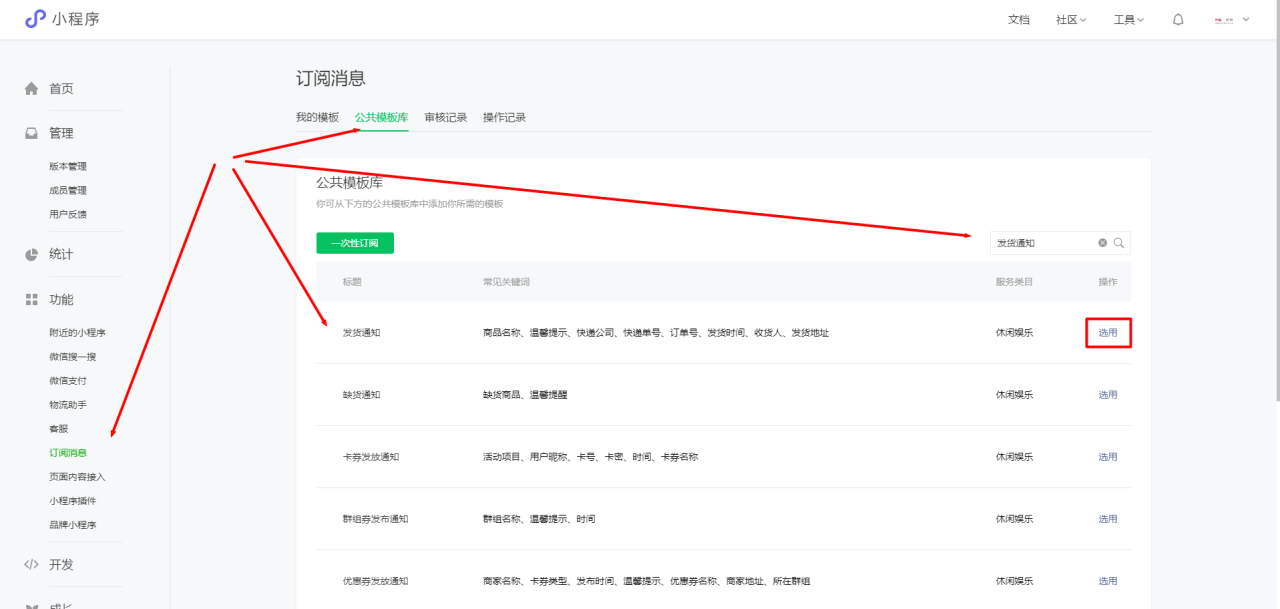Switch to the 我的模板 tab
Screen dimensions: 1280x609
tap(317, 117)
